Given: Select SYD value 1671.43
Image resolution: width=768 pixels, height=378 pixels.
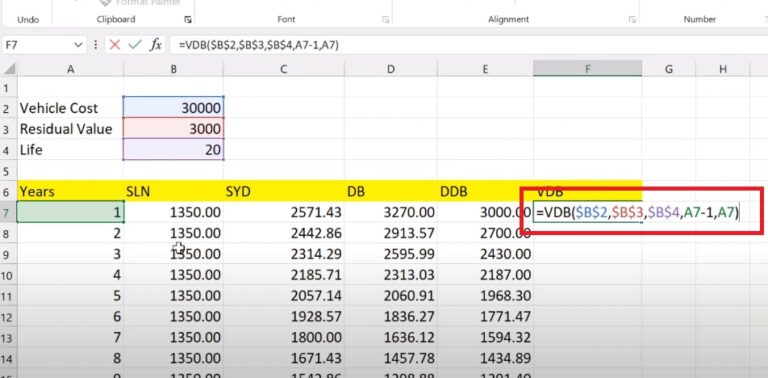Looking at the screenshot, I should pos(284,358).
